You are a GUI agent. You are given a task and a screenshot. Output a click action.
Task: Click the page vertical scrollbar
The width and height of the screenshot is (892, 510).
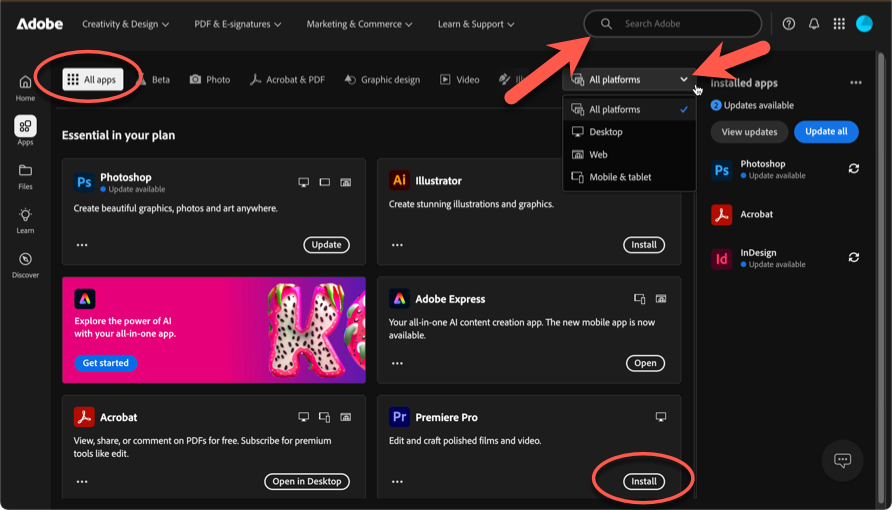click(881, 279)
